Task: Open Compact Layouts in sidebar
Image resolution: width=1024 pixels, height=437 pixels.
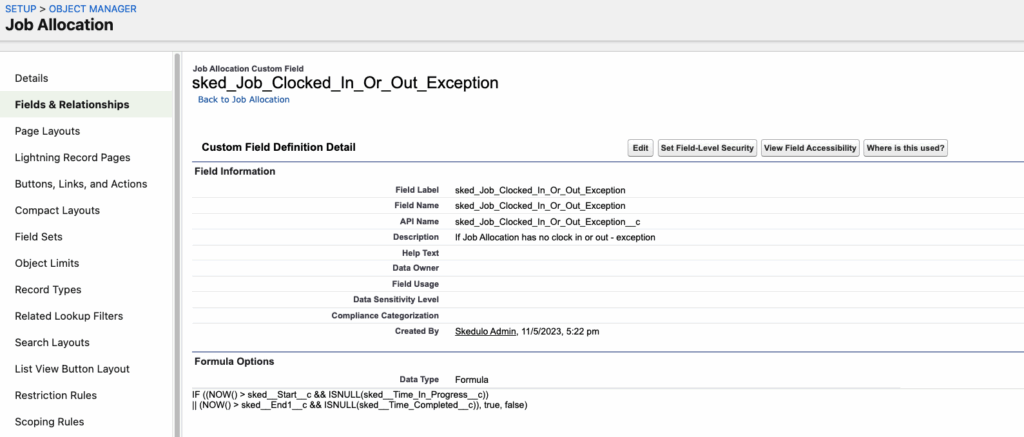Action: [x=57, y=210]
